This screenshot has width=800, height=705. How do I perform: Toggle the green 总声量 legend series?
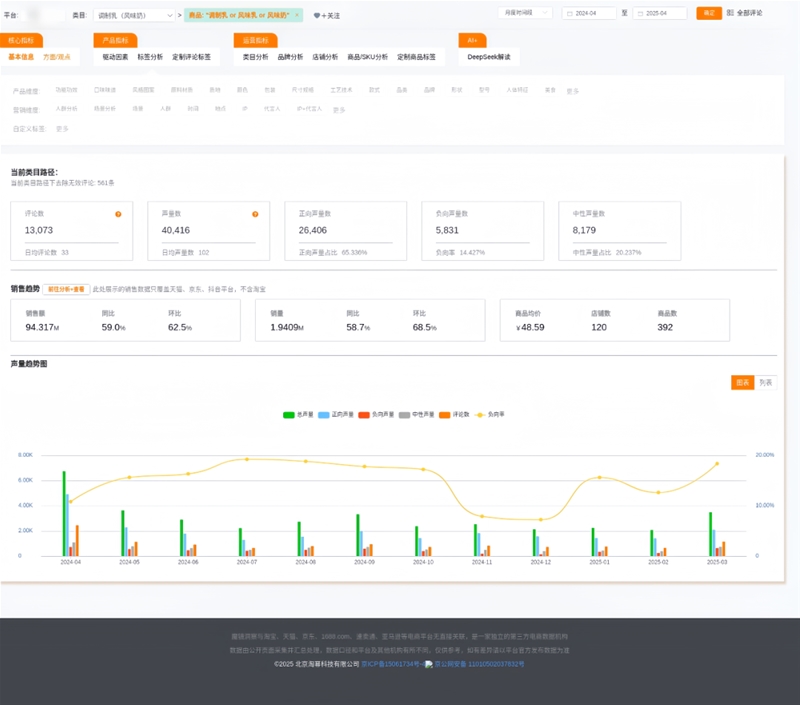298,415
